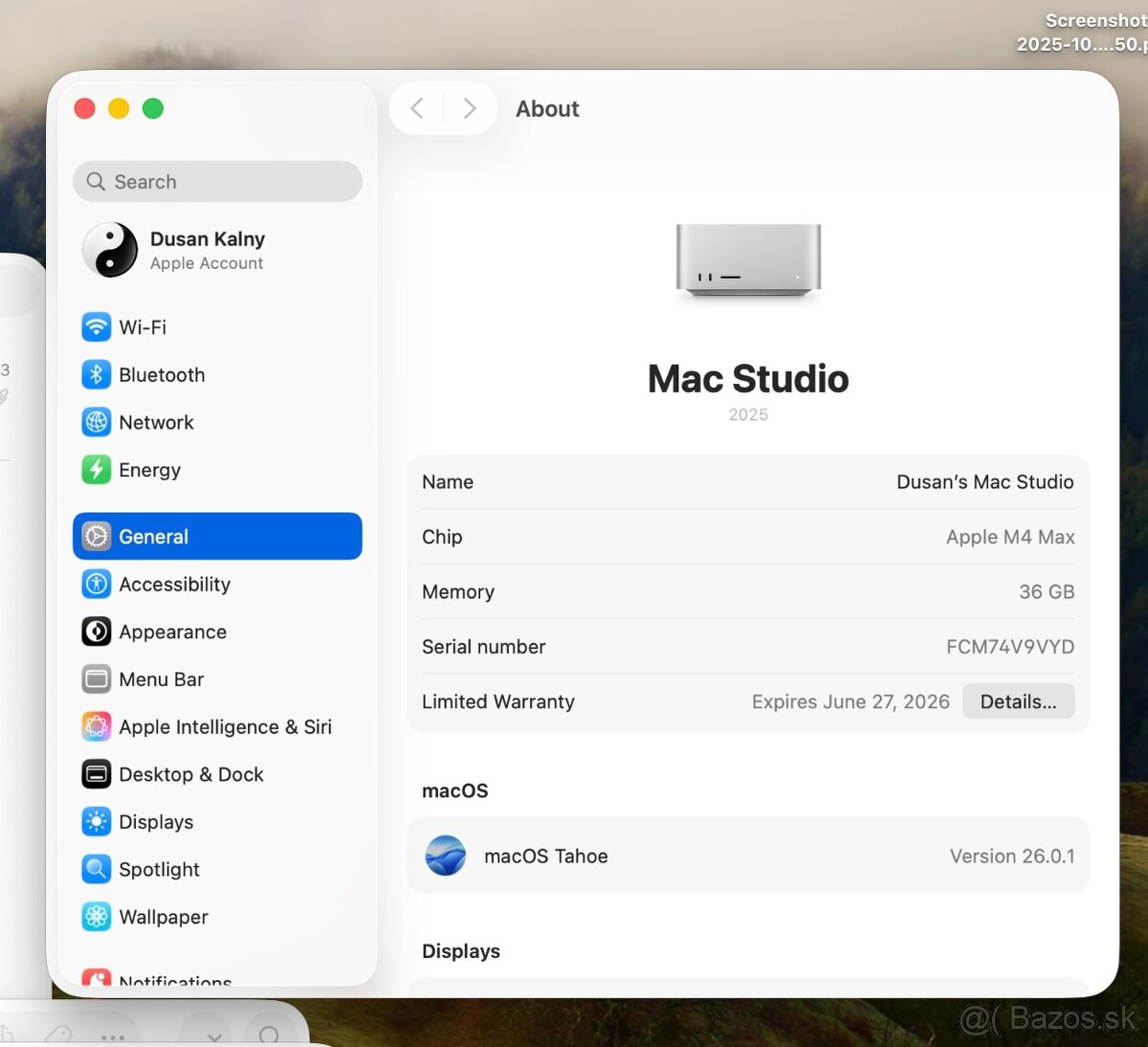Image resolution: width=1148 pixels, height=1047 pixels.
Task: Open Desktop & Dock settings
Action: [191, 774]
